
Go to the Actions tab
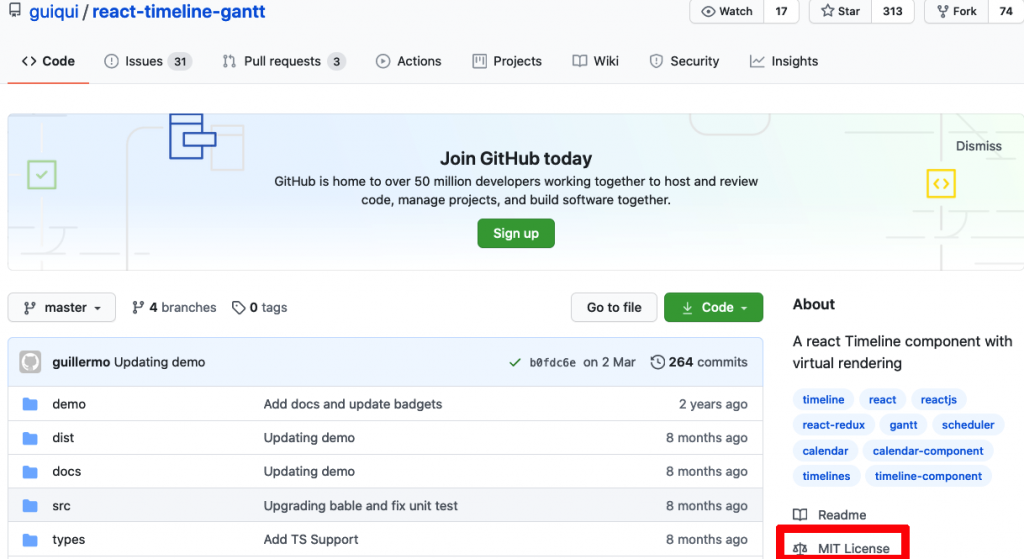coord(409,61)
